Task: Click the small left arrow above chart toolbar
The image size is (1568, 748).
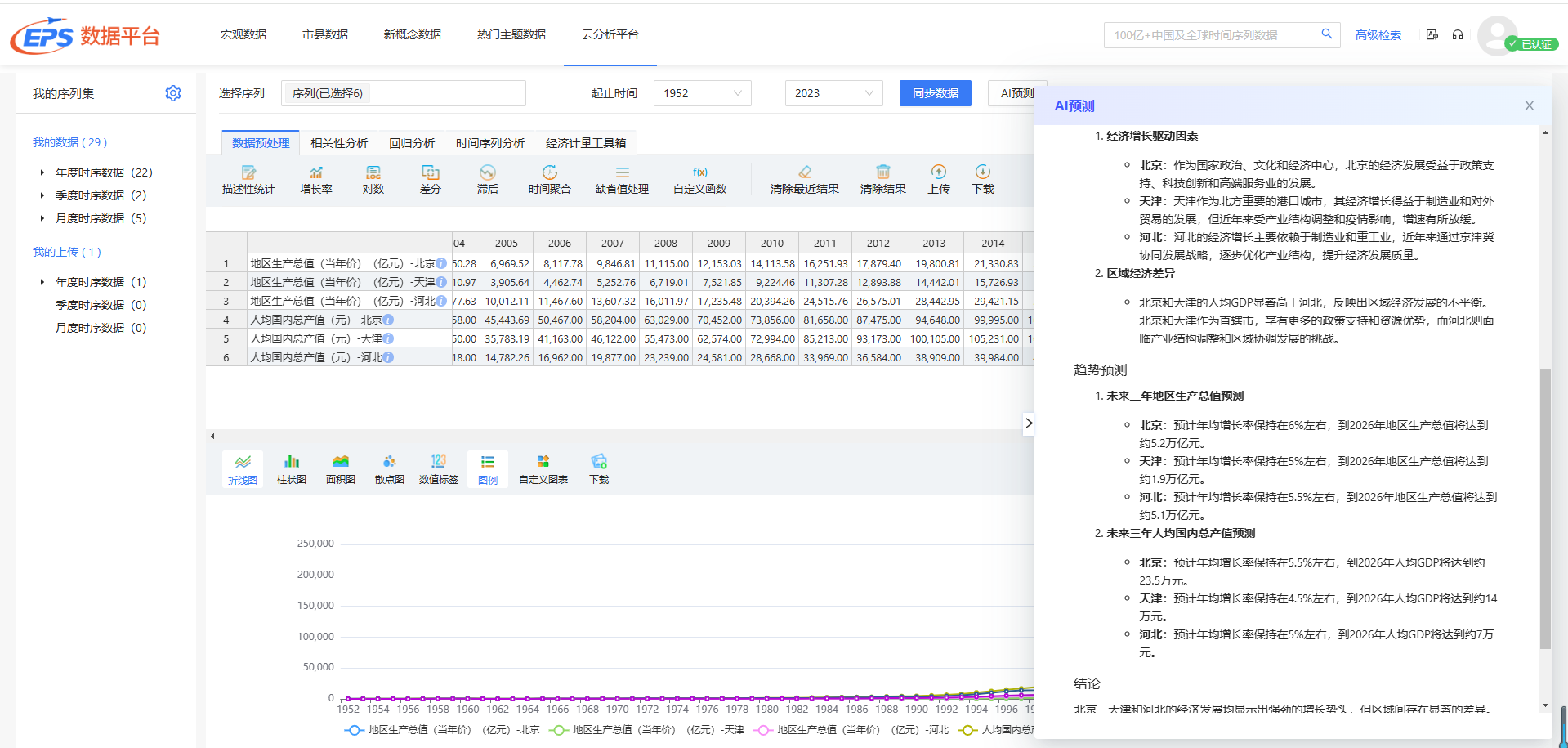Action: 212,437
